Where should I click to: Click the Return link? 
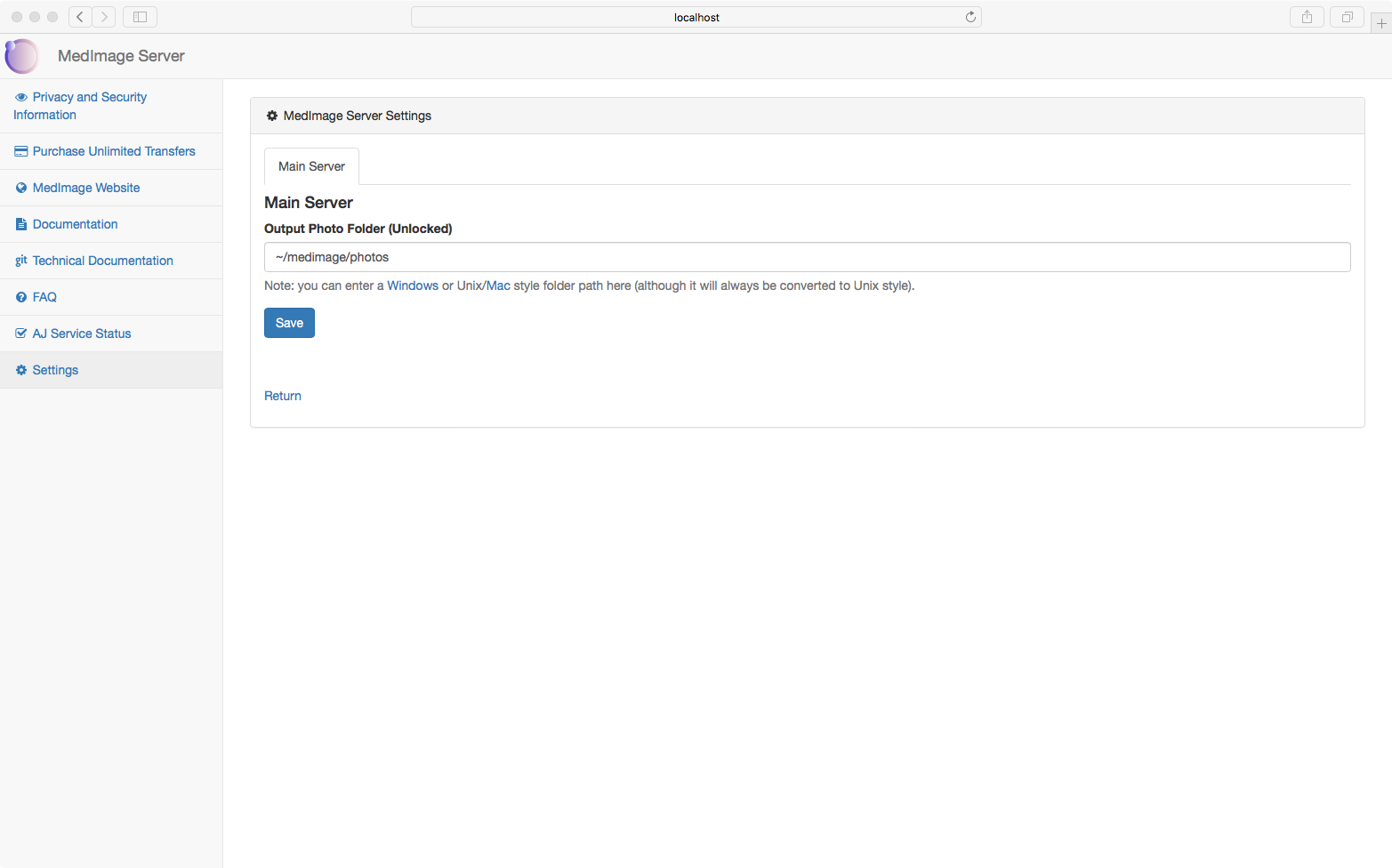click(283, 396)
